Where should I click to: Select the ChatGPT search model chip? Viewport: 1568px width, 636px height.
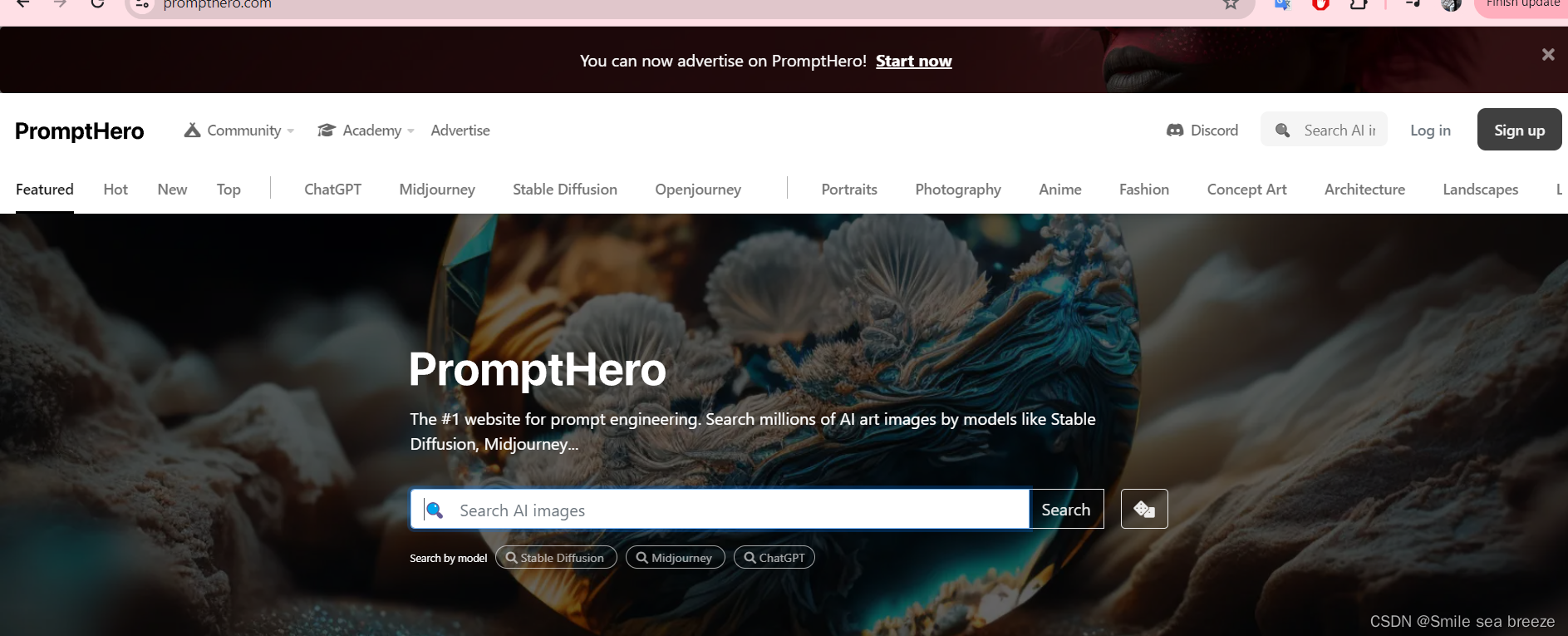(x=774, y=557)
